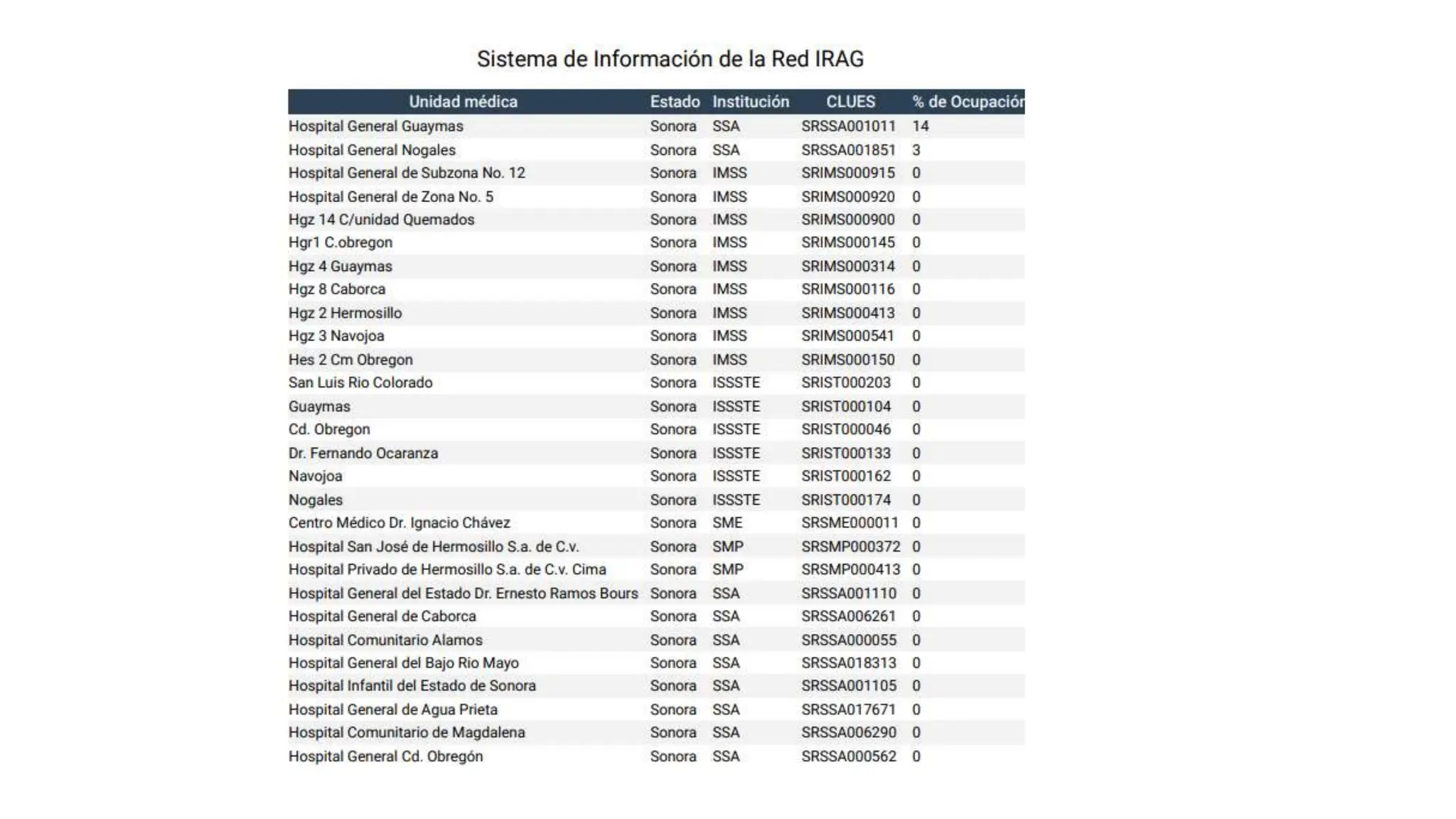
Task: Select the Hospital General Nogales row
Action: pos(372,150)
